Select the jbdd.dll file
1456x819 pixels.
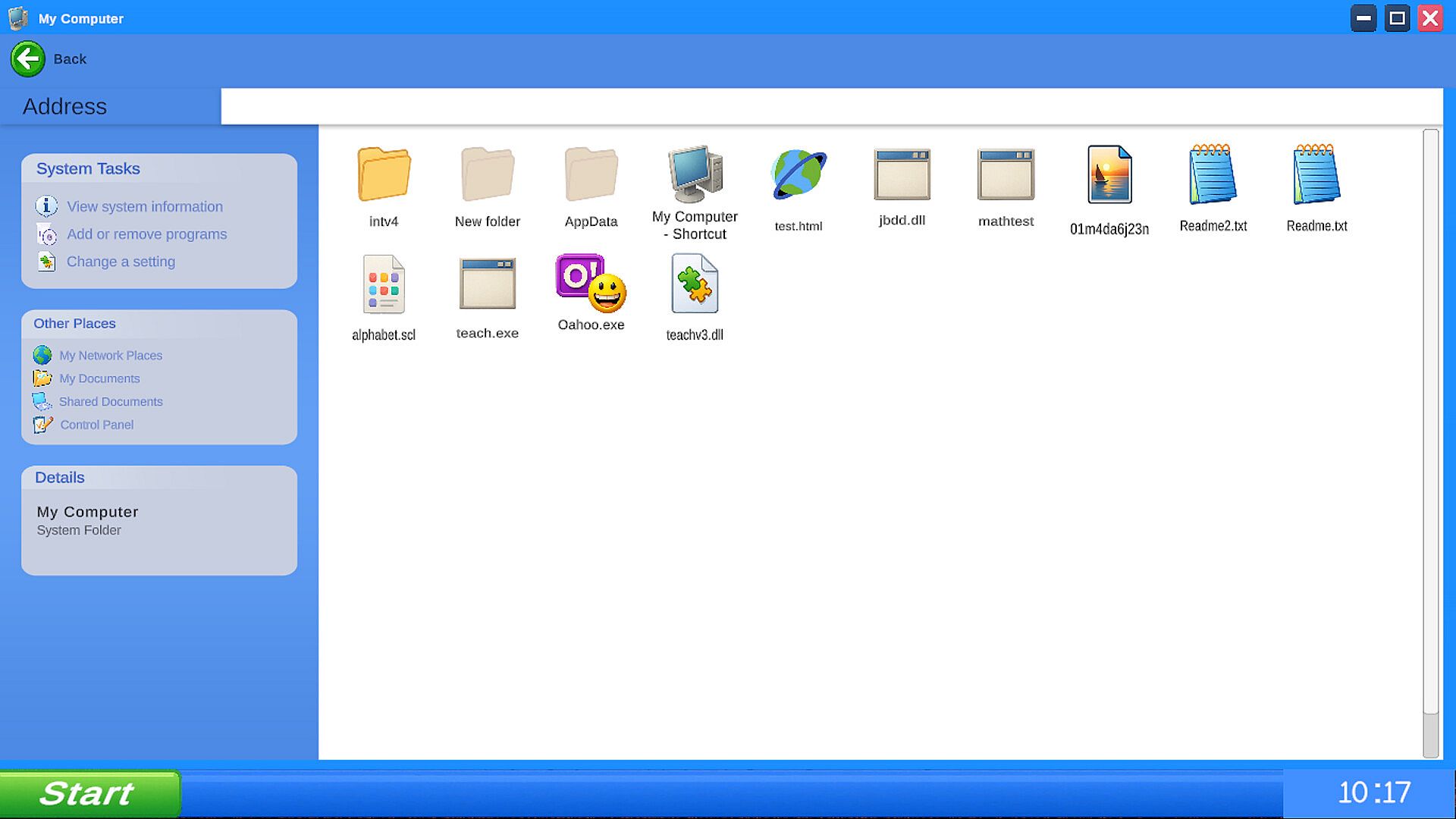902,175
